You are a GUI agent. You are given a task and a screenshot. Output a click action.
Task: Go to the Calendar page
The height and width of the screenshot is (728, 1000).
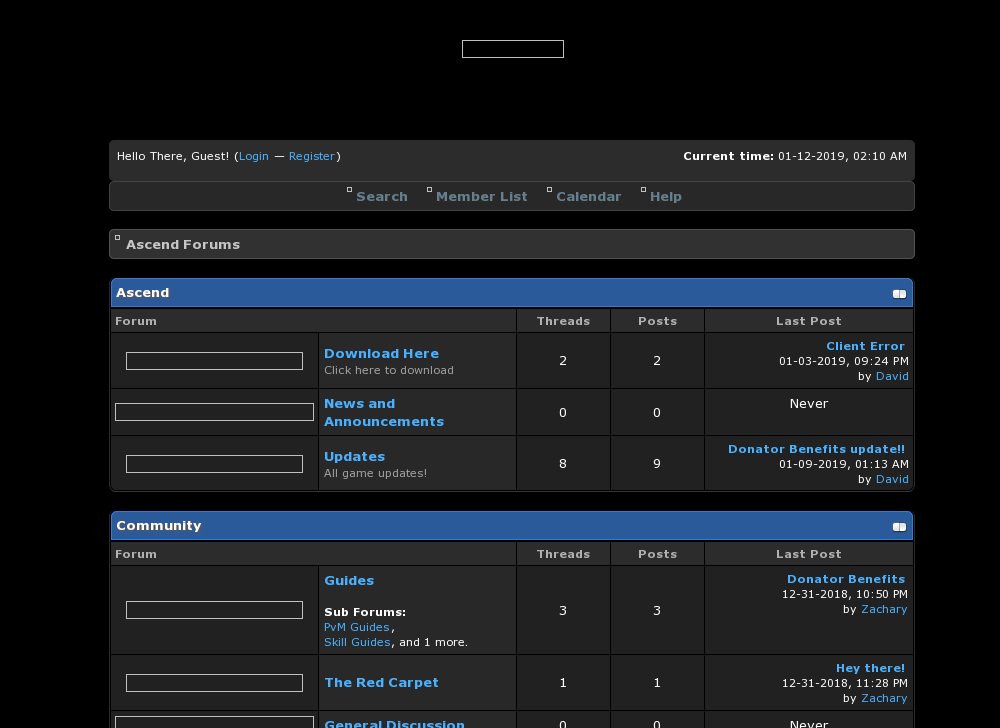[588, 197]
